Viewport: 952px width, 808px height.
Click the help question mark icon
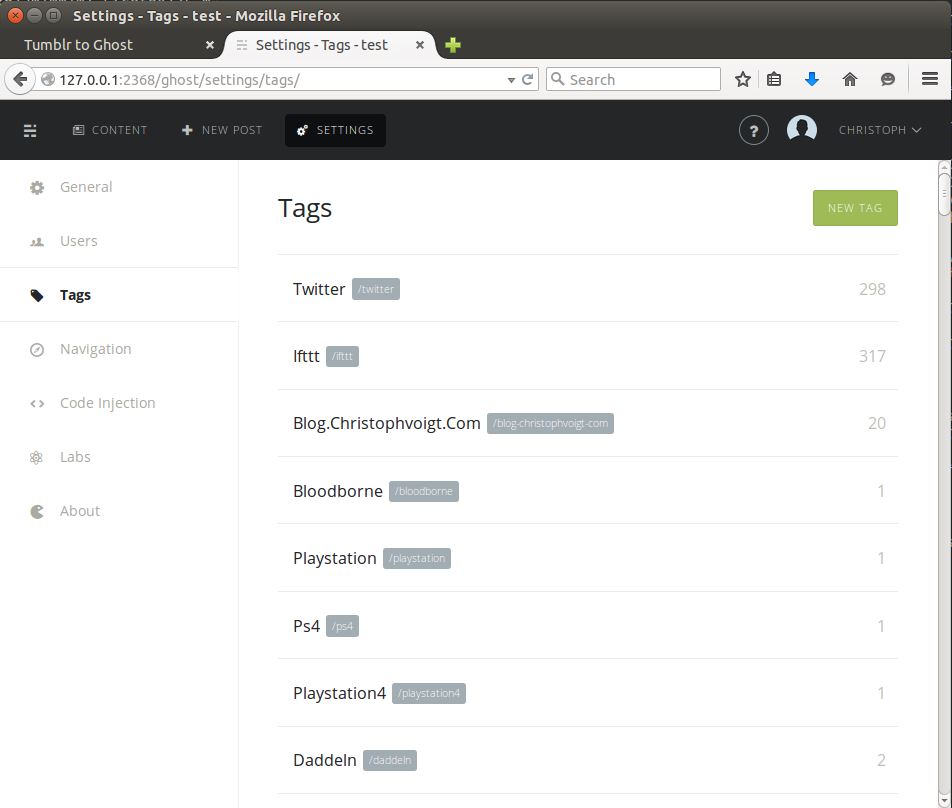(753, 131)
